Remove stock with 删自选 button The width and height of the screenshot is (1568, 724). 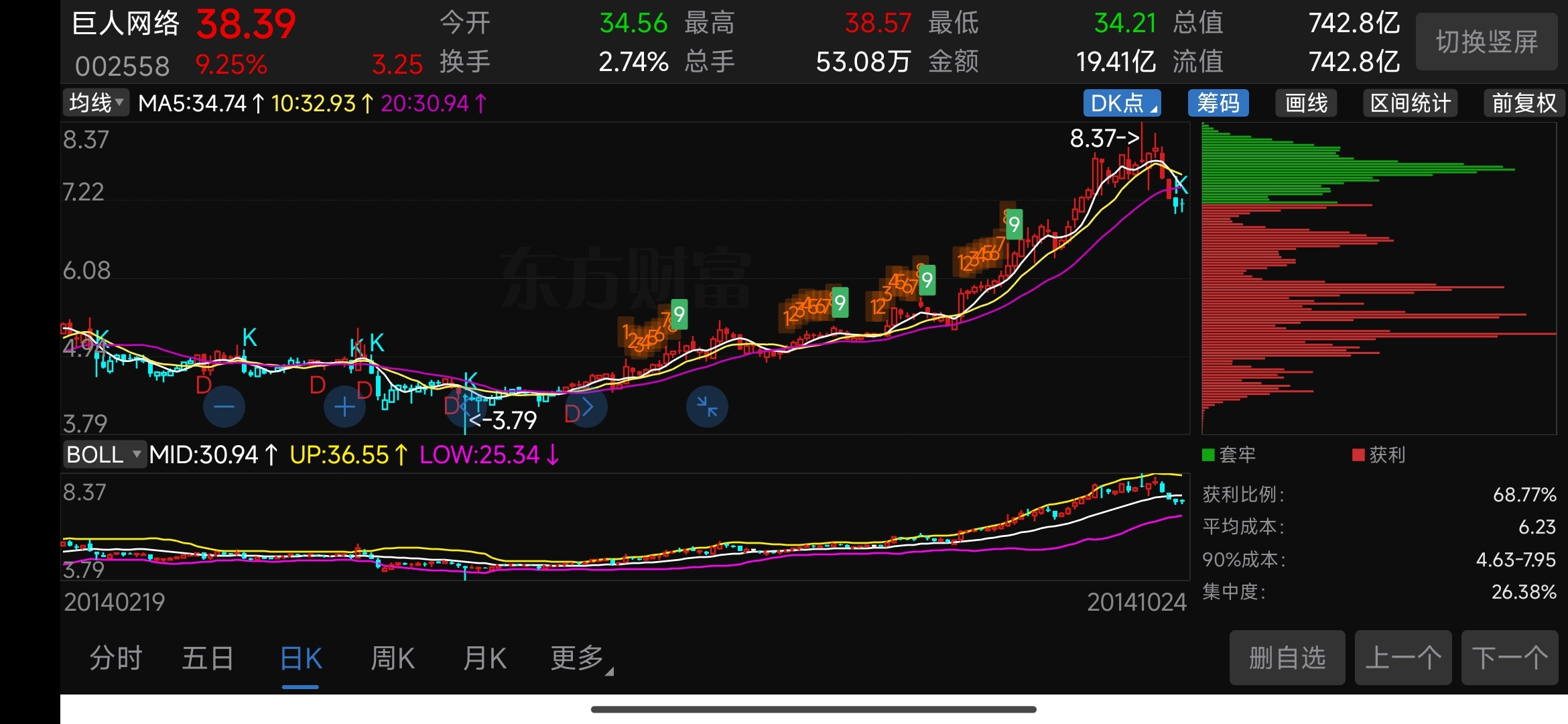pos(1287,658)
